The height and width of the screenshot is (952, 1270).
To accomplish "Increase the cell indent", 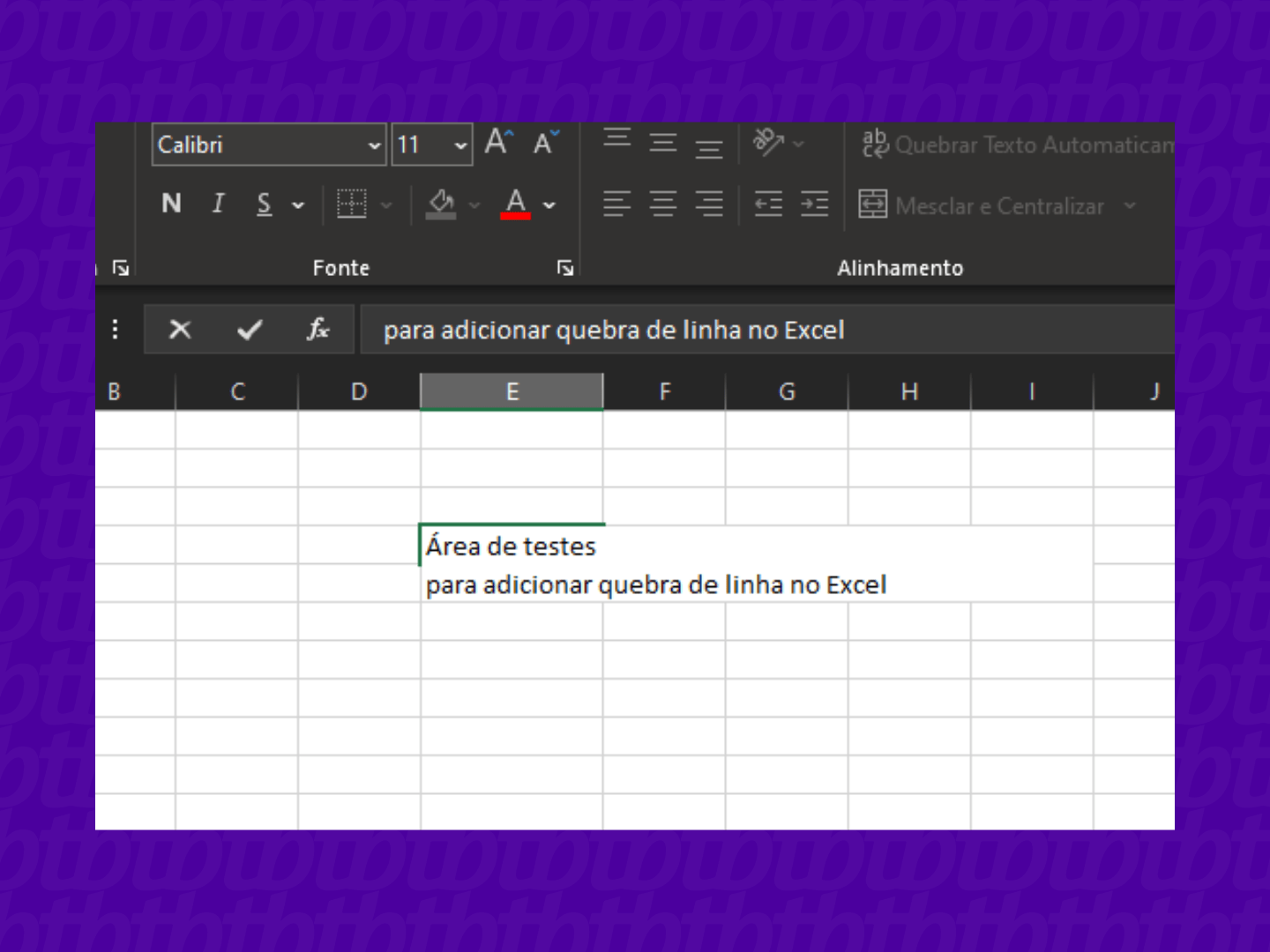I will pyautogui.click(x=812, y=204).
